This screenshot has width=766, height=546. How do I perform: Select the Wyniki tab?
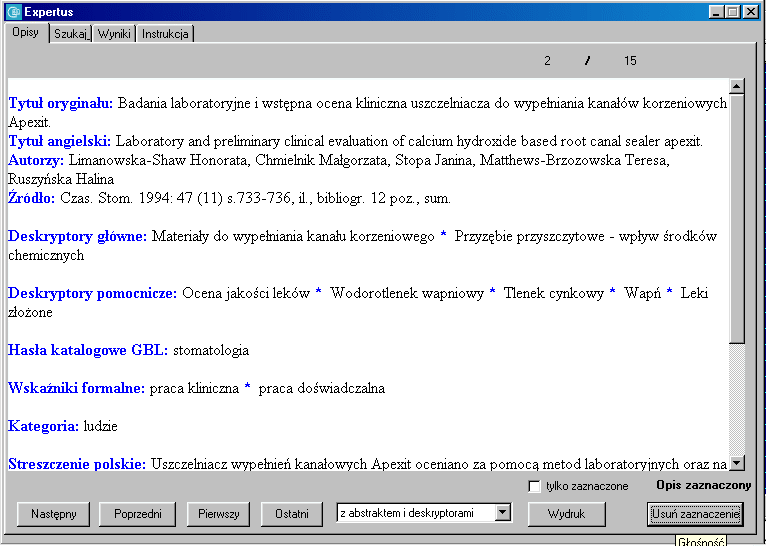[x=114, y=34]
